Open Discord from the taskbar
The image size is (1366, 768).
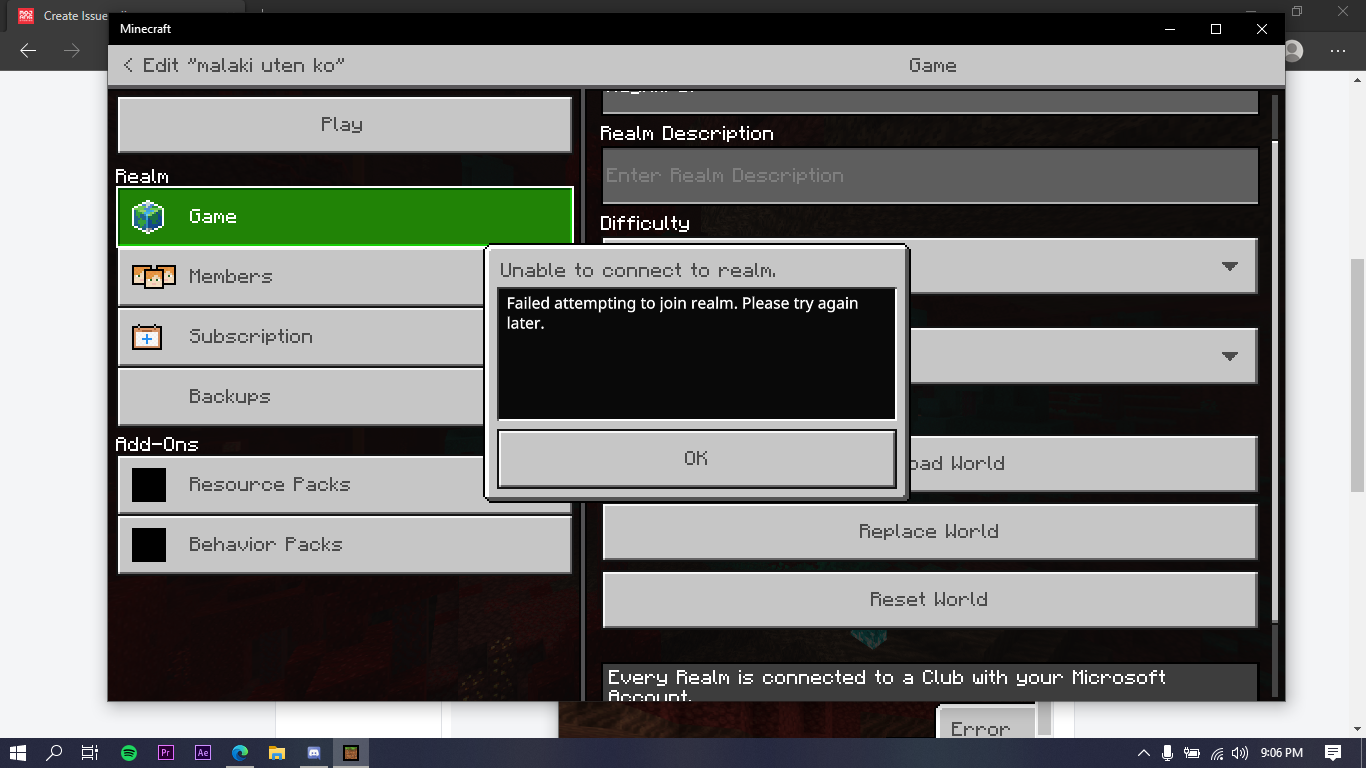[314, 753]
